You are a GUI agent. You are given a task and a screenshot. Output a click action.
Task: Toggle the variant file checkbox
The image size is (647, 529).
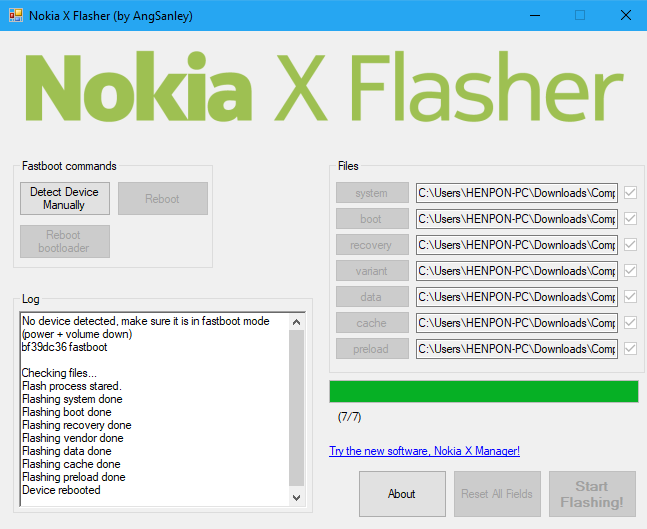[630, 270]
